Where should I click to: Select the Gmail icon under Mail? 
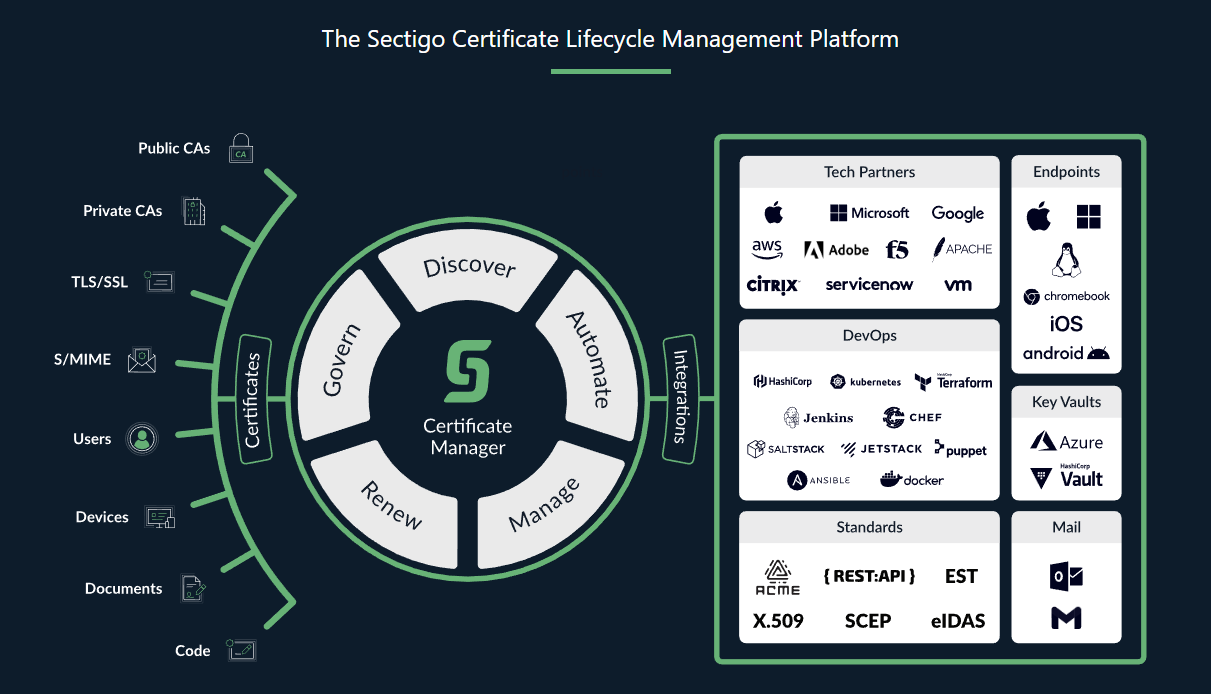coord(1065,619)
